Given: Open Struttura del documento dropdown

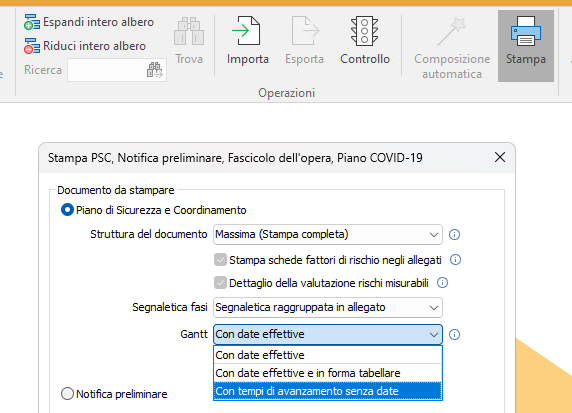Looking at the screenshot, I should pos(328,234).
